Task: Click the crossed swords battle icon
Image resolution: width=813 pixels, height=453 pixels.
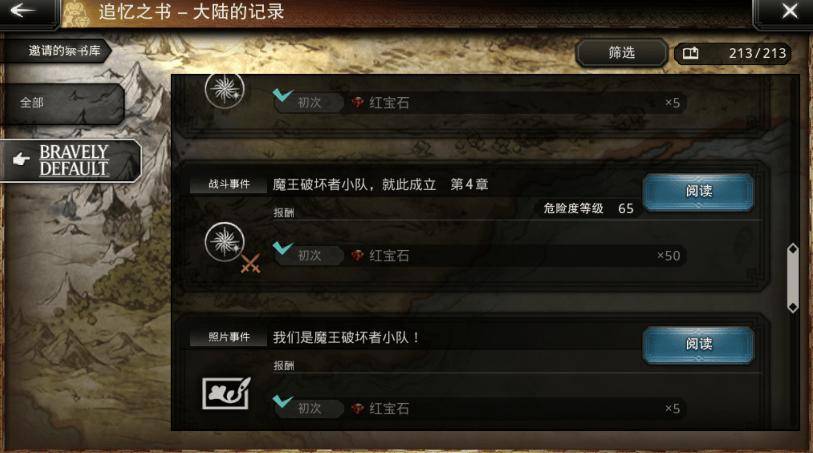Action: [251, 263]
